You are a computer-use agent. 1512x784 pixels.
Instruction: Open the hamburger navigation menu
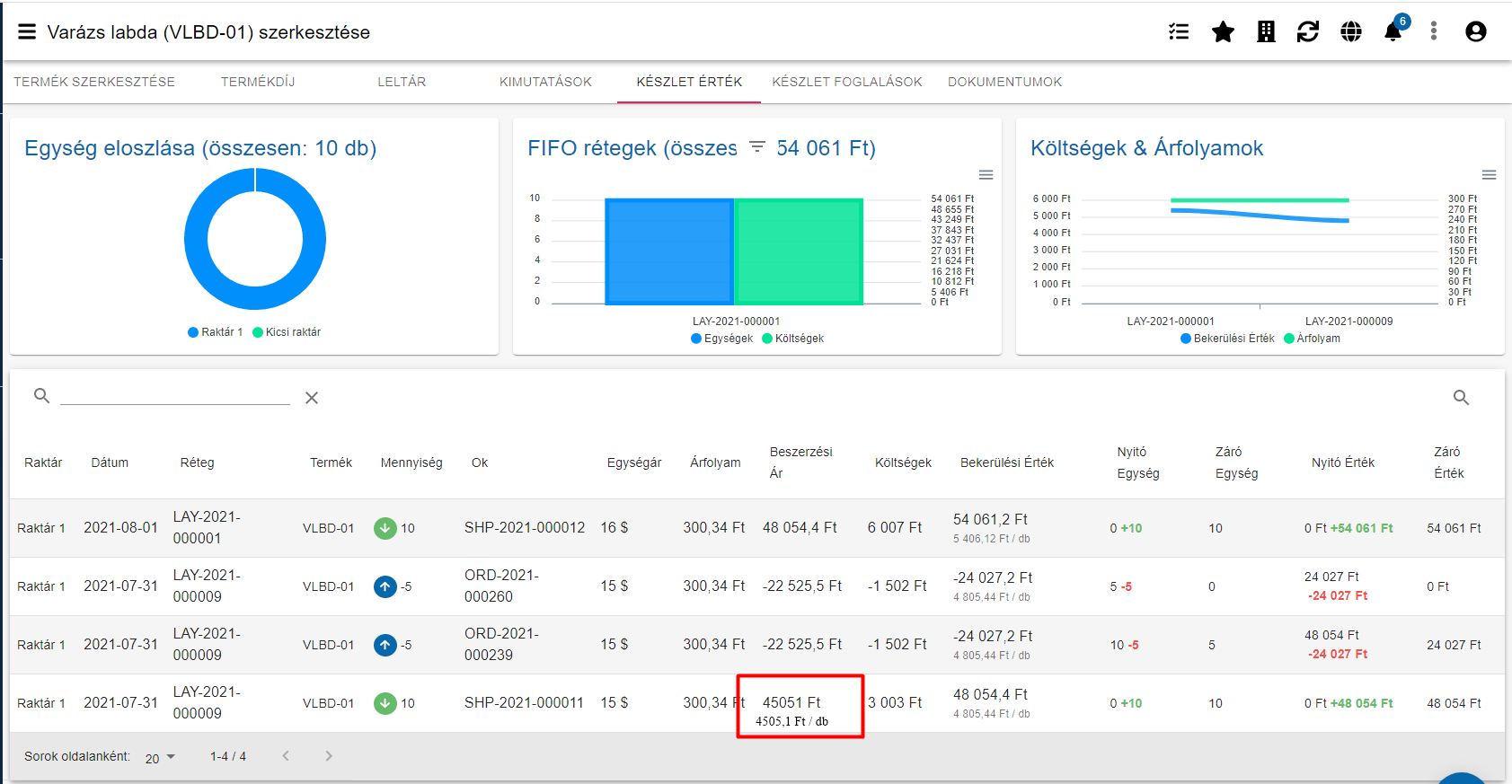coord(27,32)
